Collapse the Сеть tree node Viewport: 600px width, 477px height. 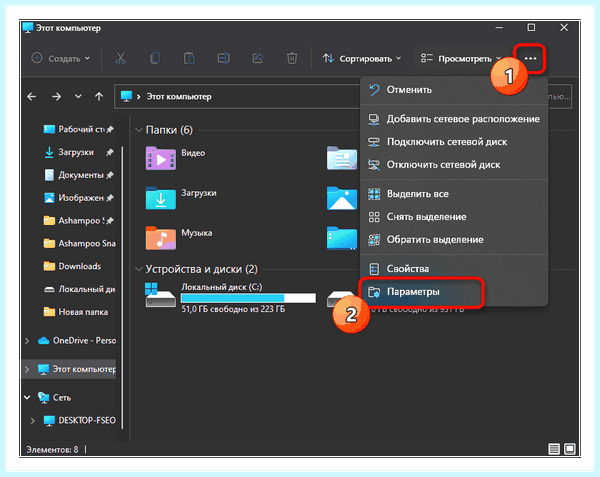click(27, 397)
